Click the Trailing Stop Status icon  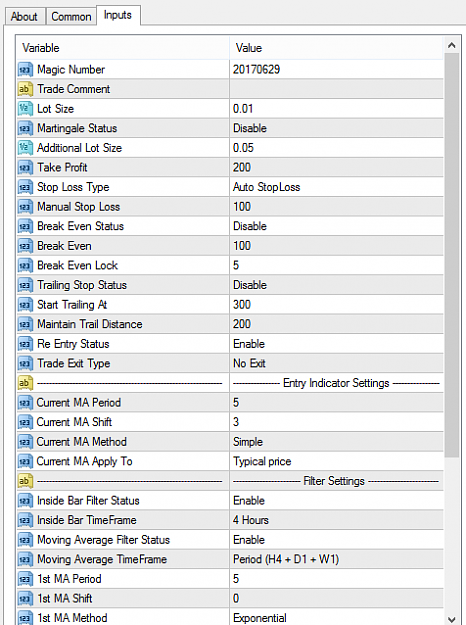(25, 285)
